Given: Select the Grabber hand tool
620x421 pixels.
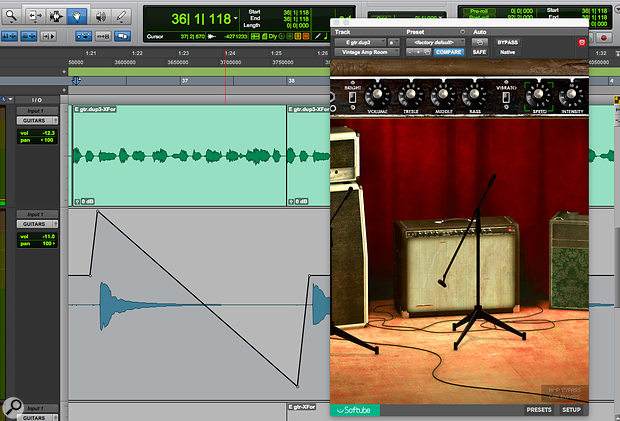Looking at the screenshot, I should (77, 16).
